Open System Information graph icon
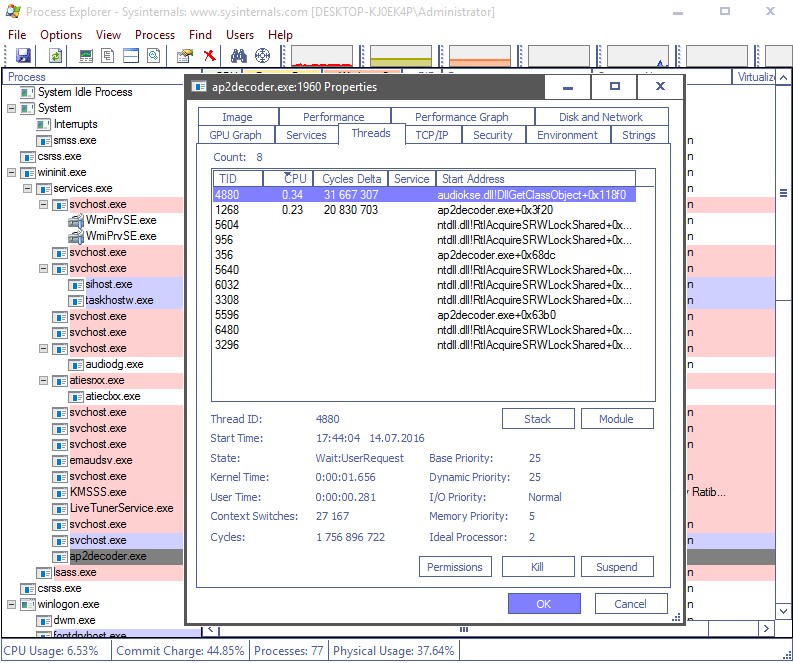 point(86,55)
